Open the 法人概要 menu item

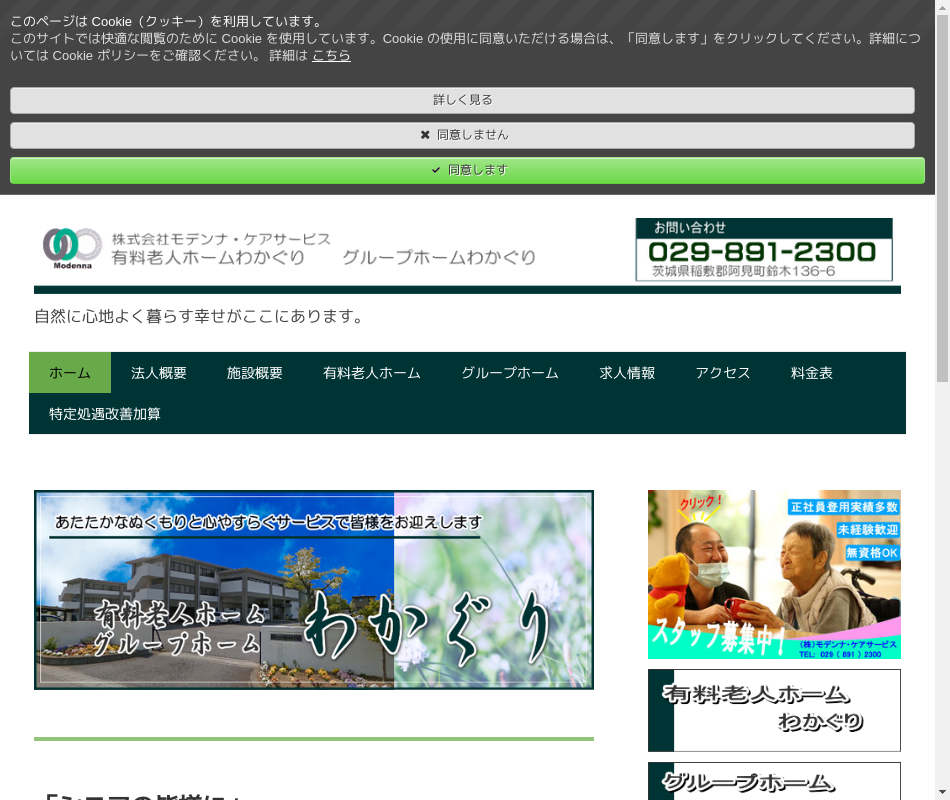click(159, 373)
